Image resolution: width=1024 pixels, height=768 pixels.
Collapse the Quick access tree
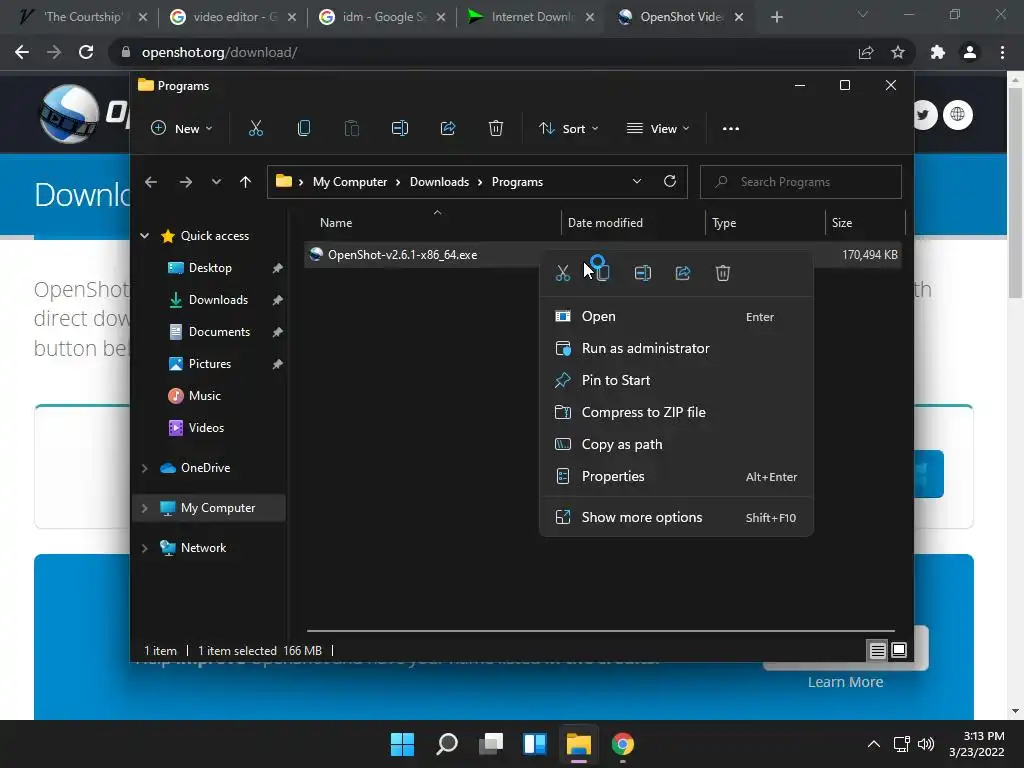pos(144,236)
